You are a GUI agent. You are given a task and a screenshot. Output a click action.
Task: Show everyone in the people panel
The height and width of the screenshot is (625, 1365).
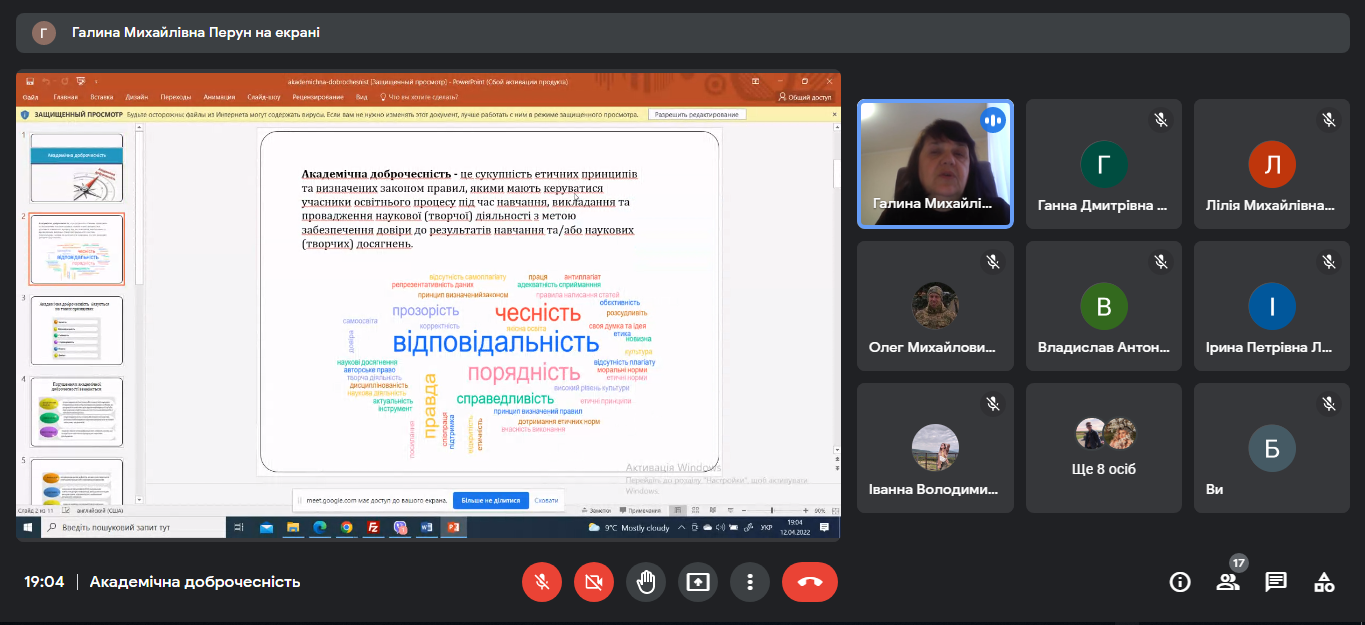click(1228, 582)
